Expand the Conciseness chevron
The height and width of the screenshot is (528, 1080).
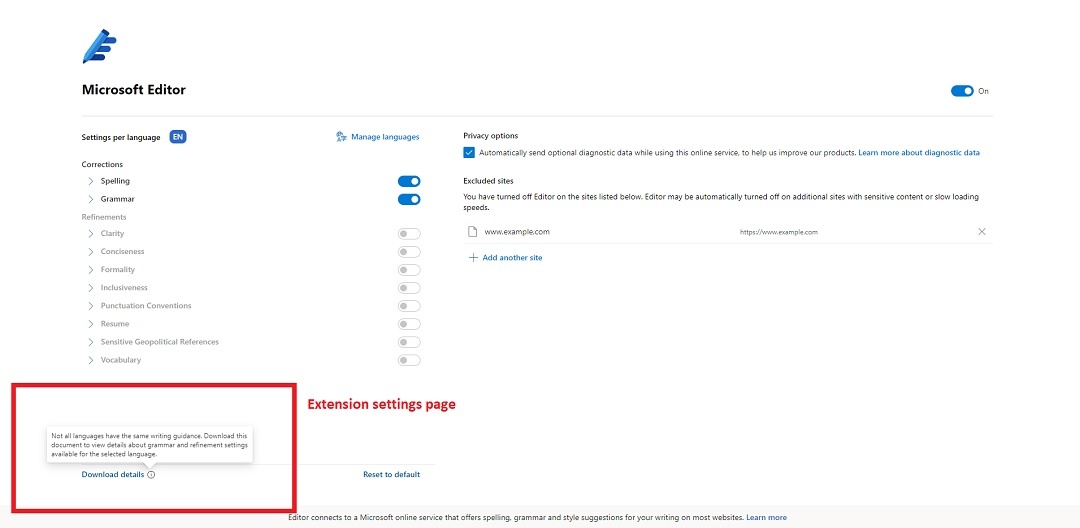(x=90, y=252)
